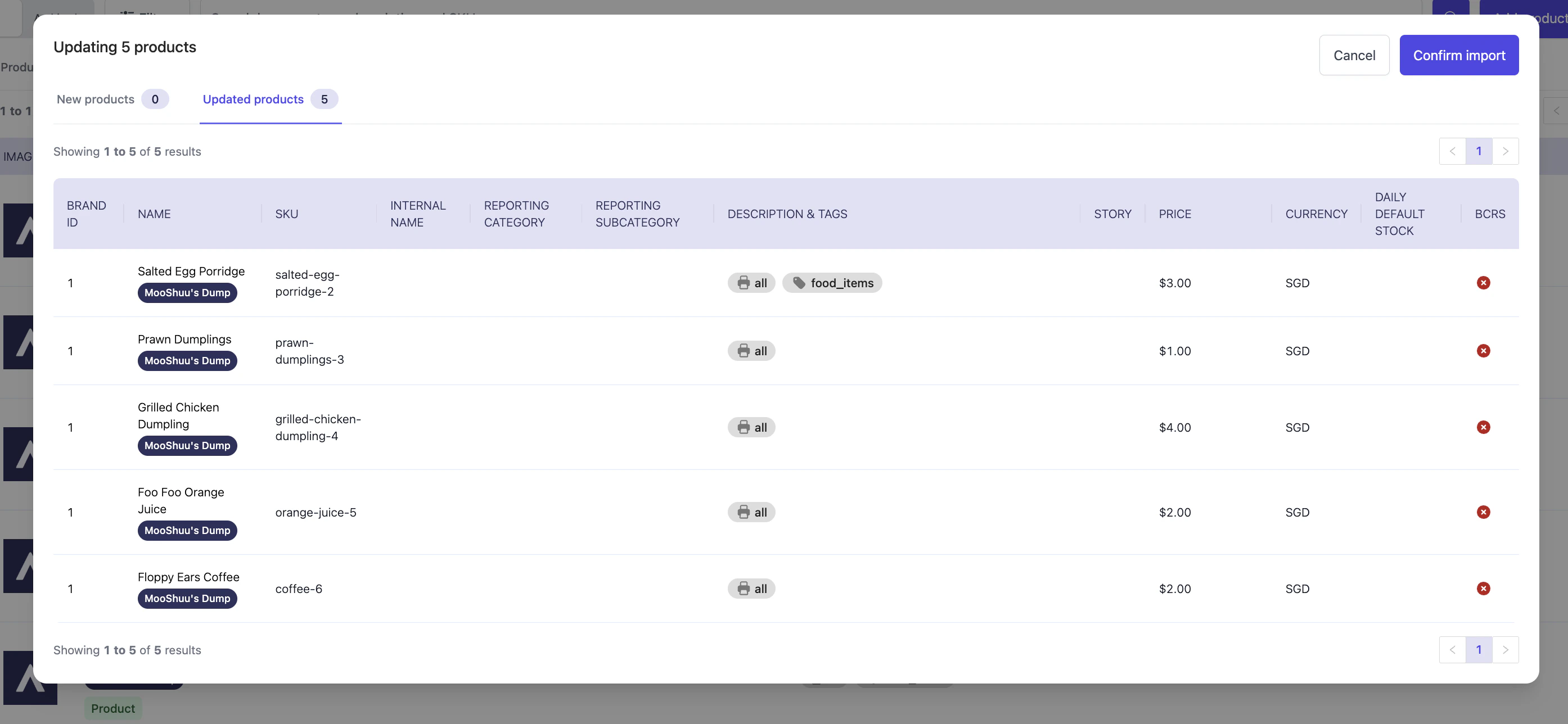Click the CURRENCY column header
Viewport: 1568px width, 724px height.
pos(1316,214)
